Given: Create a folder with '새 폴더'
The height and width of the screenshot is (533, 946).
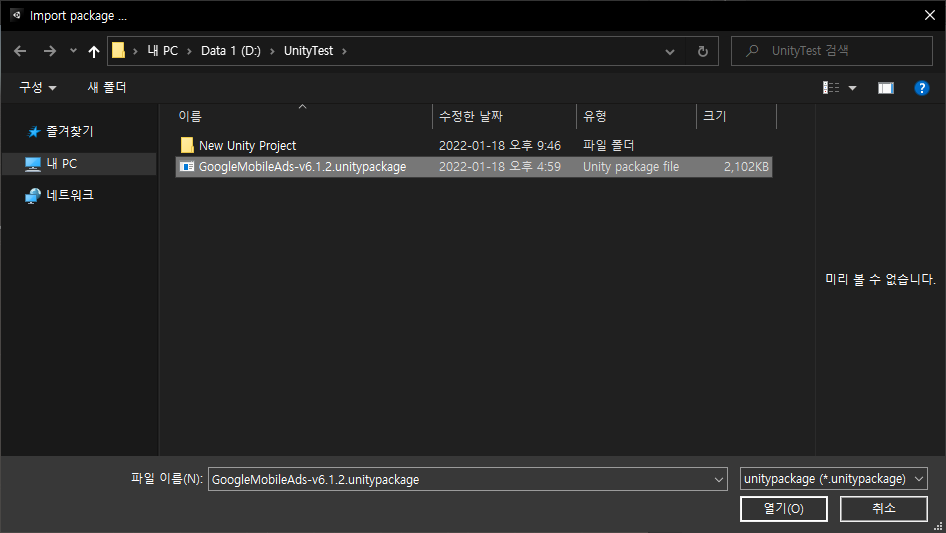Looking at the screenshot, I should [x=107, y=88].
